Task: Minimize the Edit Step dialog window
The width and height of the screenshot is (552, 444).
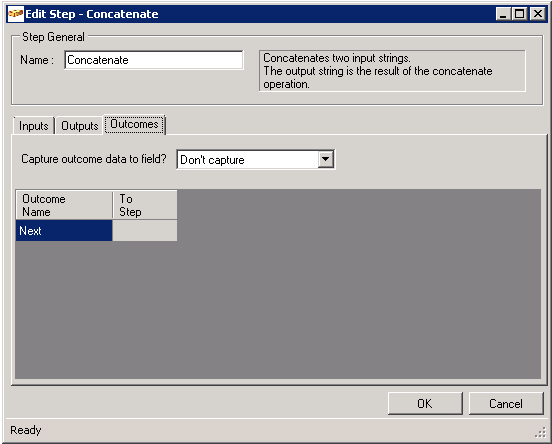Action: [503, 14]
